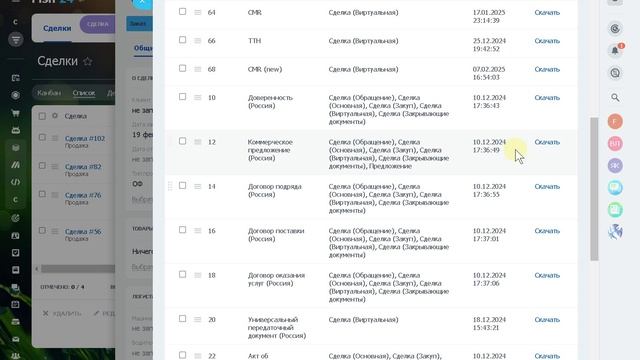
Task: Click the shopping cart icon in left sidebar
Action: 16,113
